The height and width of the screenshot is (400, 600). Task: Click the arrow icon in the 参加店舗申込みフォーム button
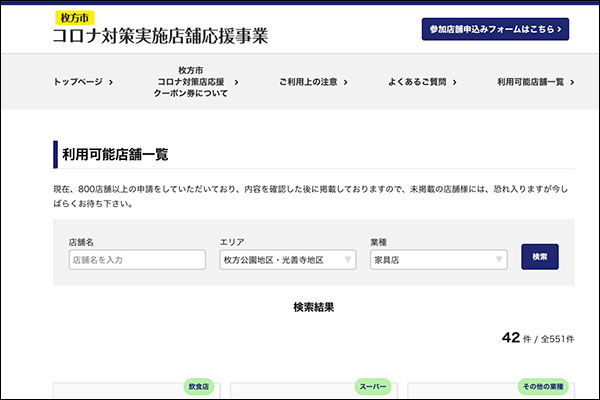click(x=560, y=29)
